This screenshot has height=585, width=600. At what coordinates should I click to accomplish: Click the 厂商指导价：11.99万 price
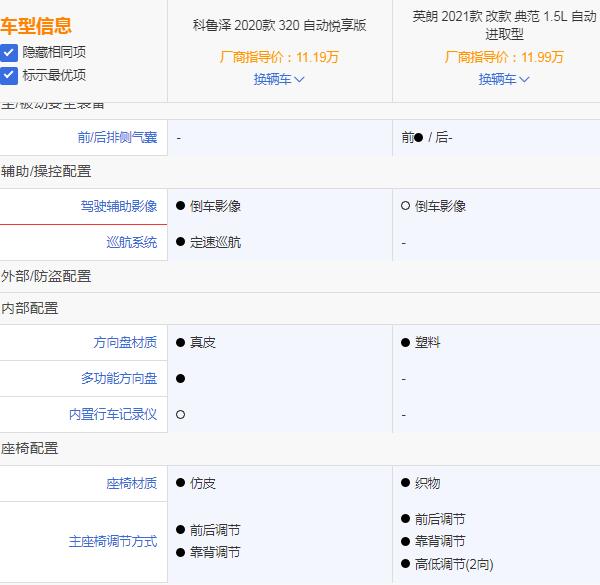tap(504, 57)
